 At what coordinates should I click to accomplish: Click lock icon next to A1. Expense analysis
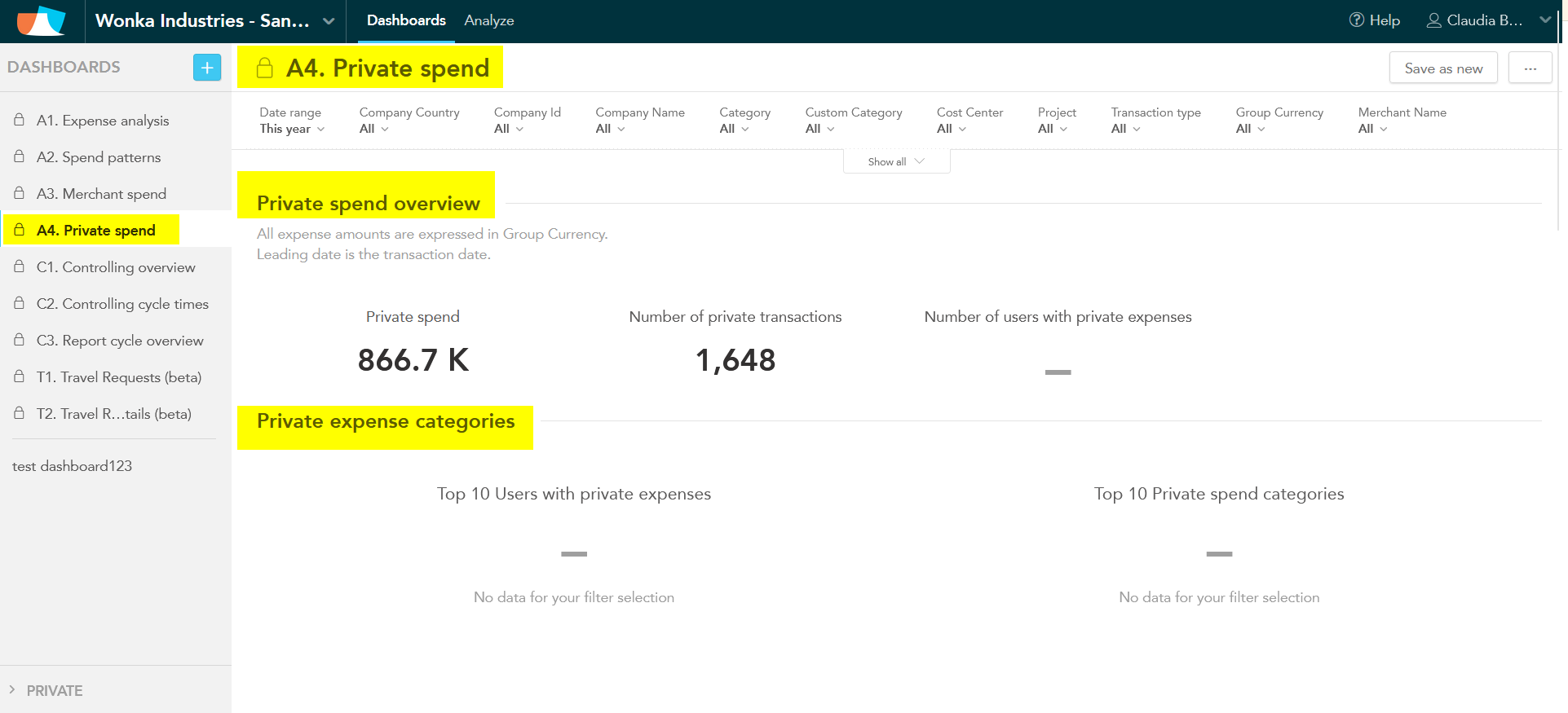(x=19, y=120)
